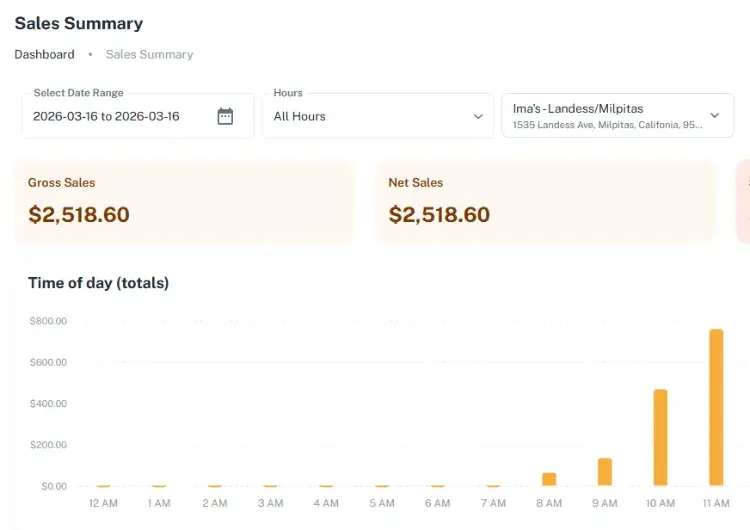Click the Hours dropdown chevron arrow
750x530 pixels.
[478, 116]
